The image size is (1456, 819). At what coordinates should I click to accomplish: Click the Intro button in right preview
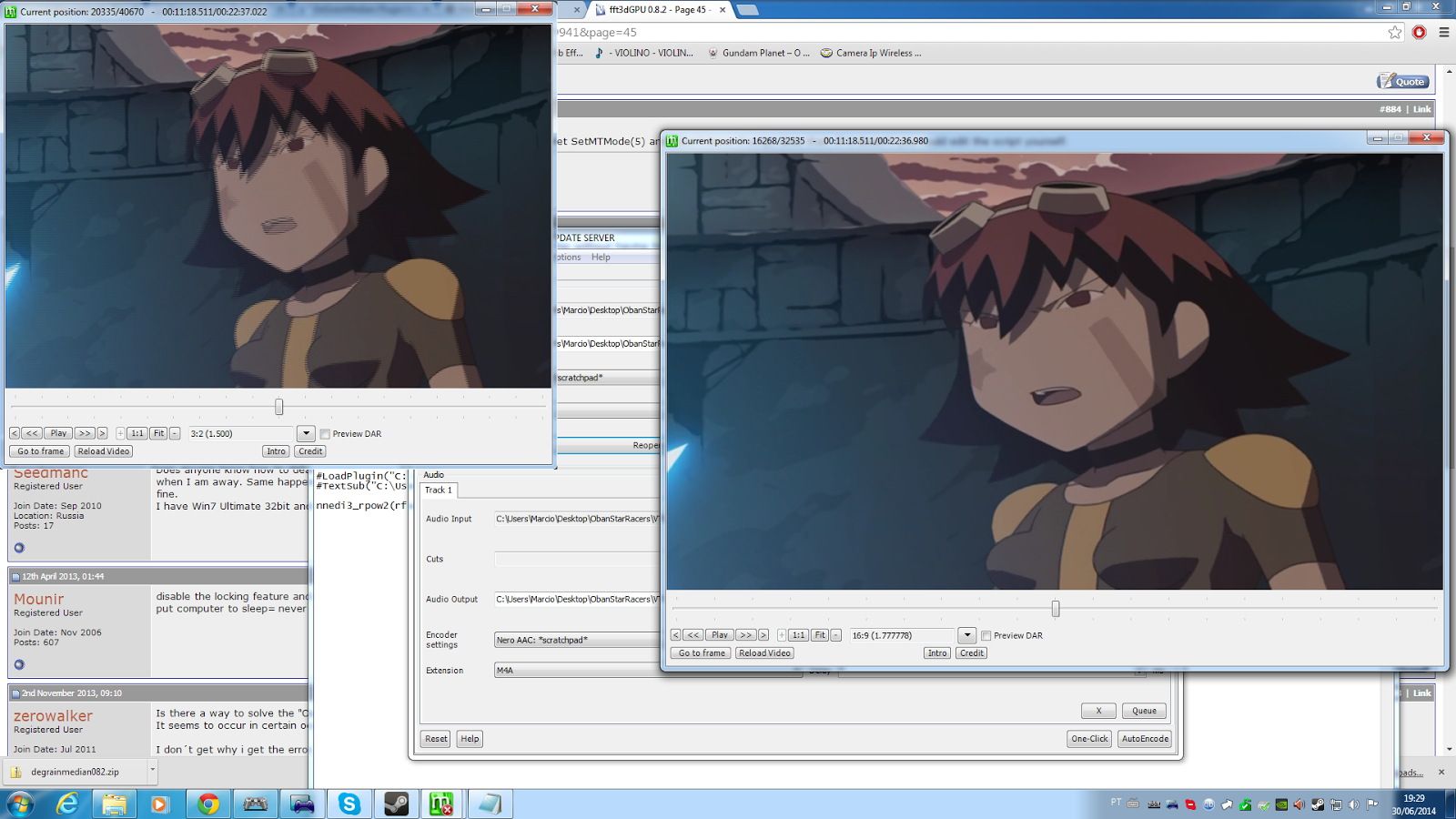point(937,653)
